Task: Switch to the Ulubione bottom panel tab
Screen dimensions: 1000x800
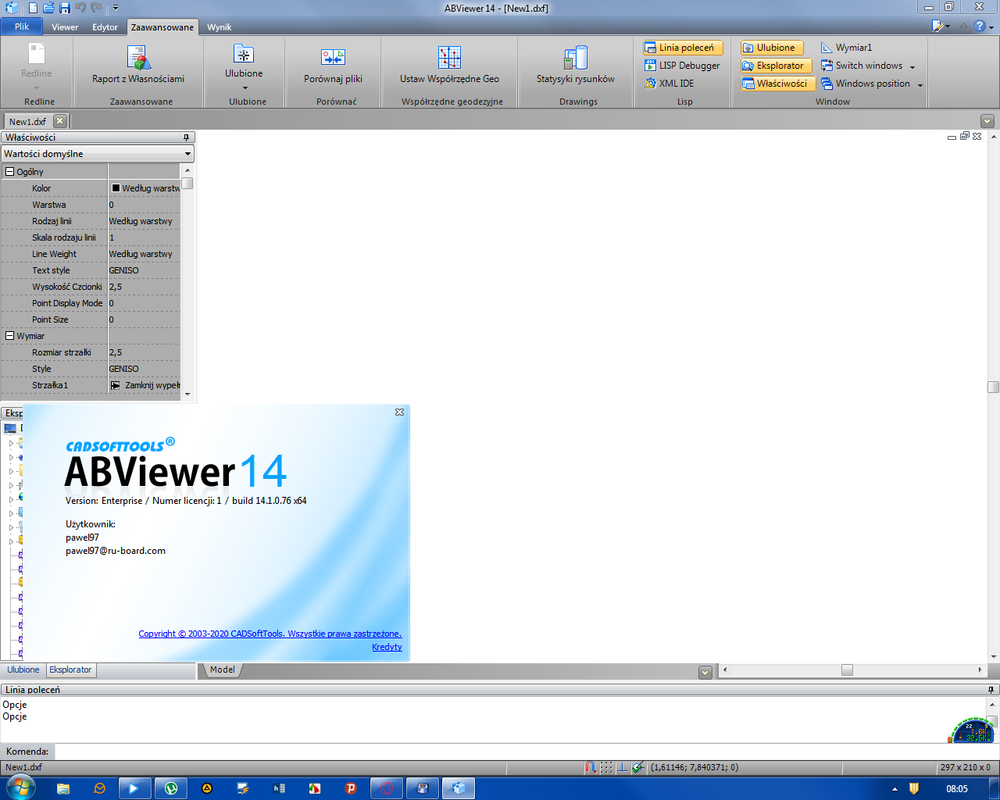Action: click(23, 670)
